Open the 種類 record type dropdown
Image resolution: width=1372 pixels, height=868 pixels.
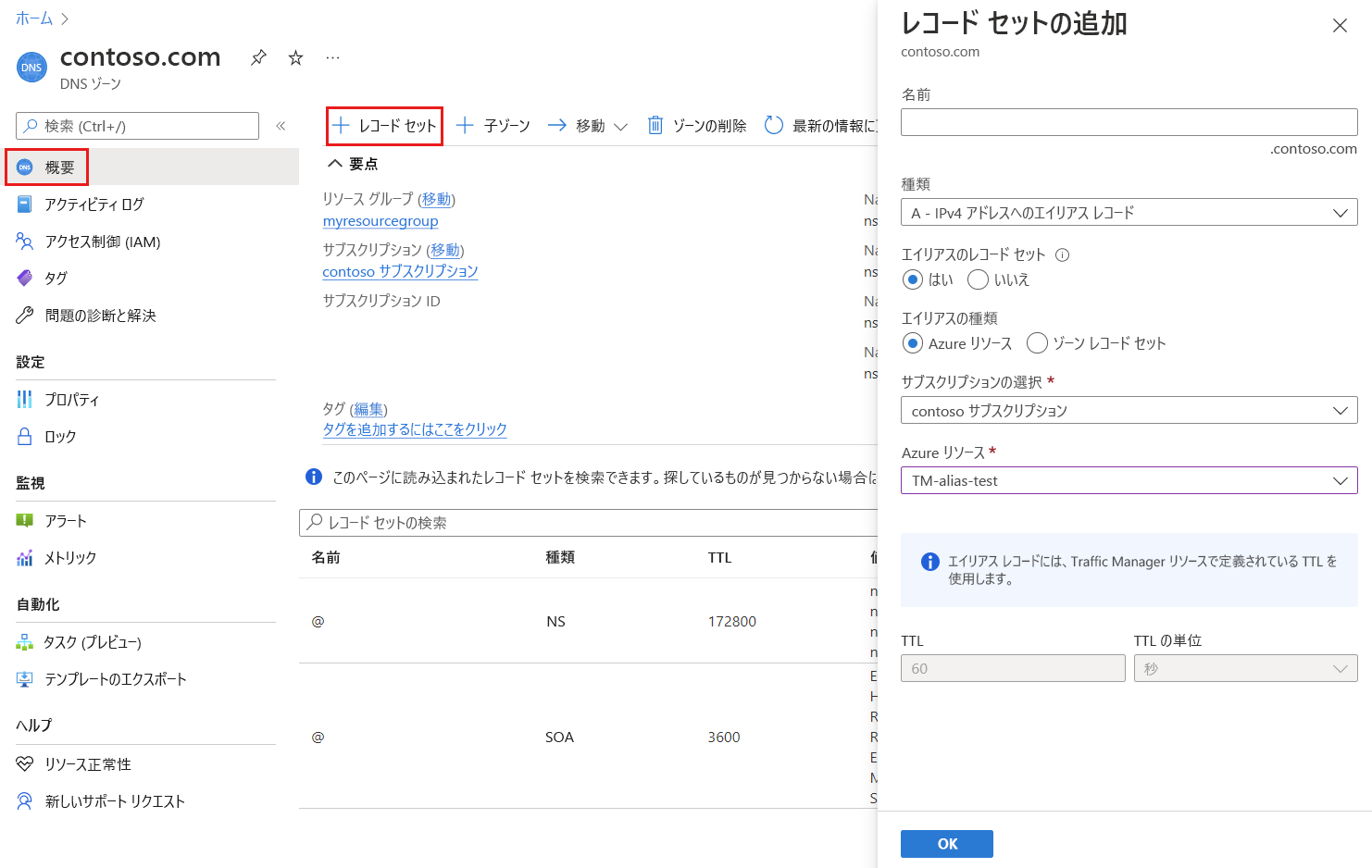click(x=1129, y=213)
